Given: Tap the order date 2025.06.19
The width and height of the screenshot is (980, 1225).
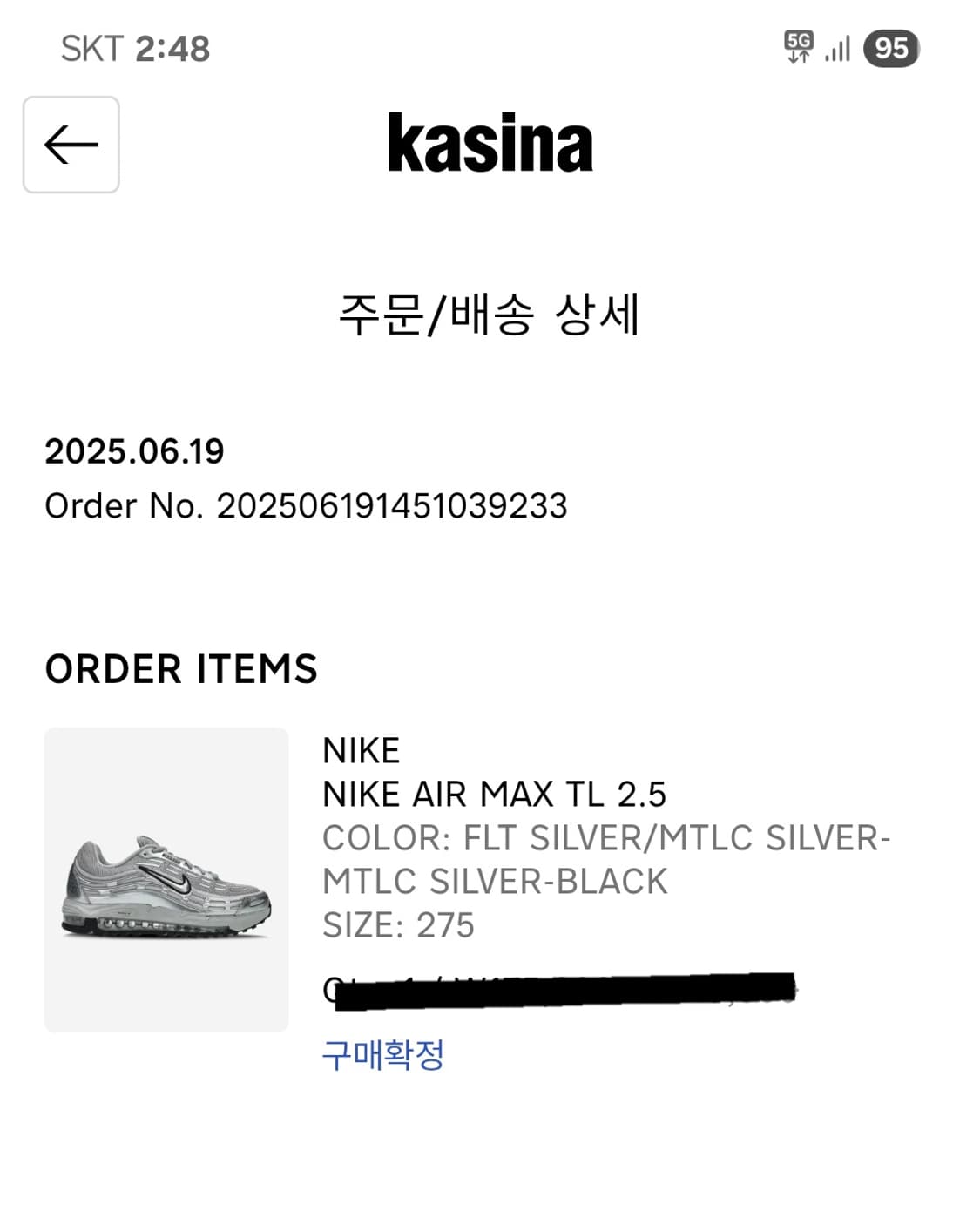Looking at the screenshot, I should pyautogui.click(x=134, y=451).
